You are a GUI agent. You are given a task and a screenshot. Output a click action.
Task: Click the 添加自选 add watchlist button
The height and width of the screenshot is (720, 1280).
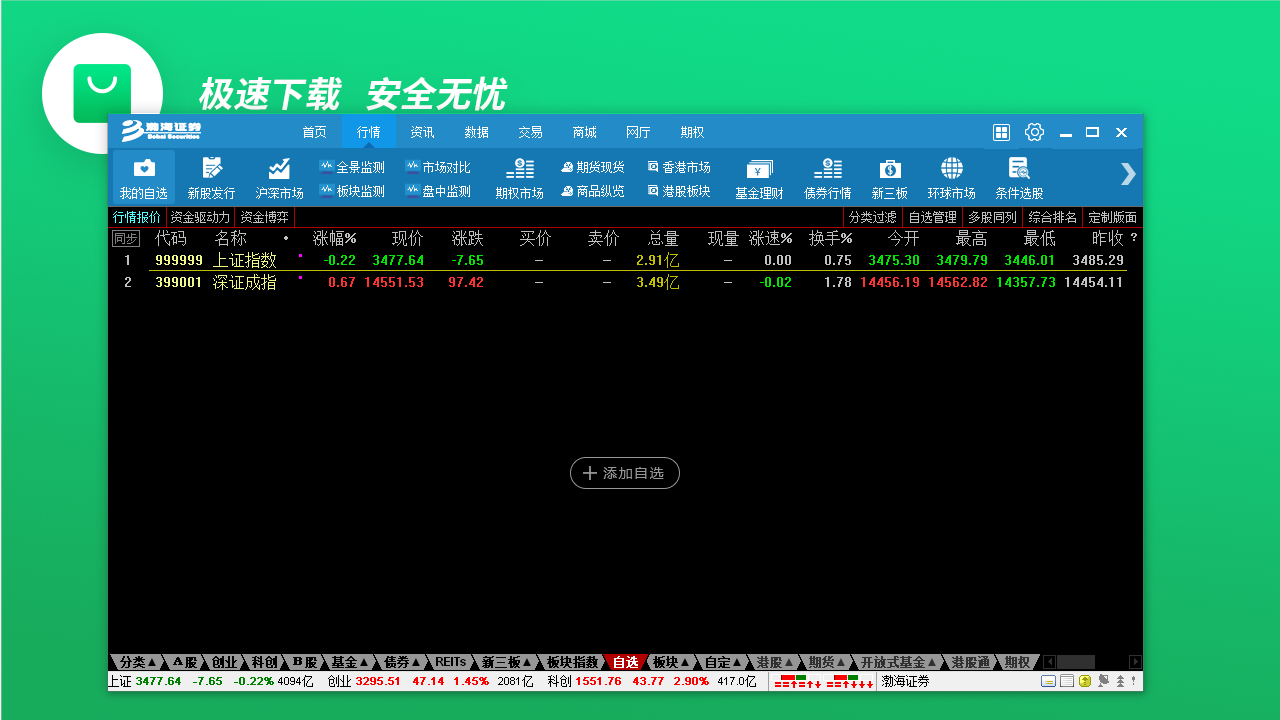coord(624,473)
